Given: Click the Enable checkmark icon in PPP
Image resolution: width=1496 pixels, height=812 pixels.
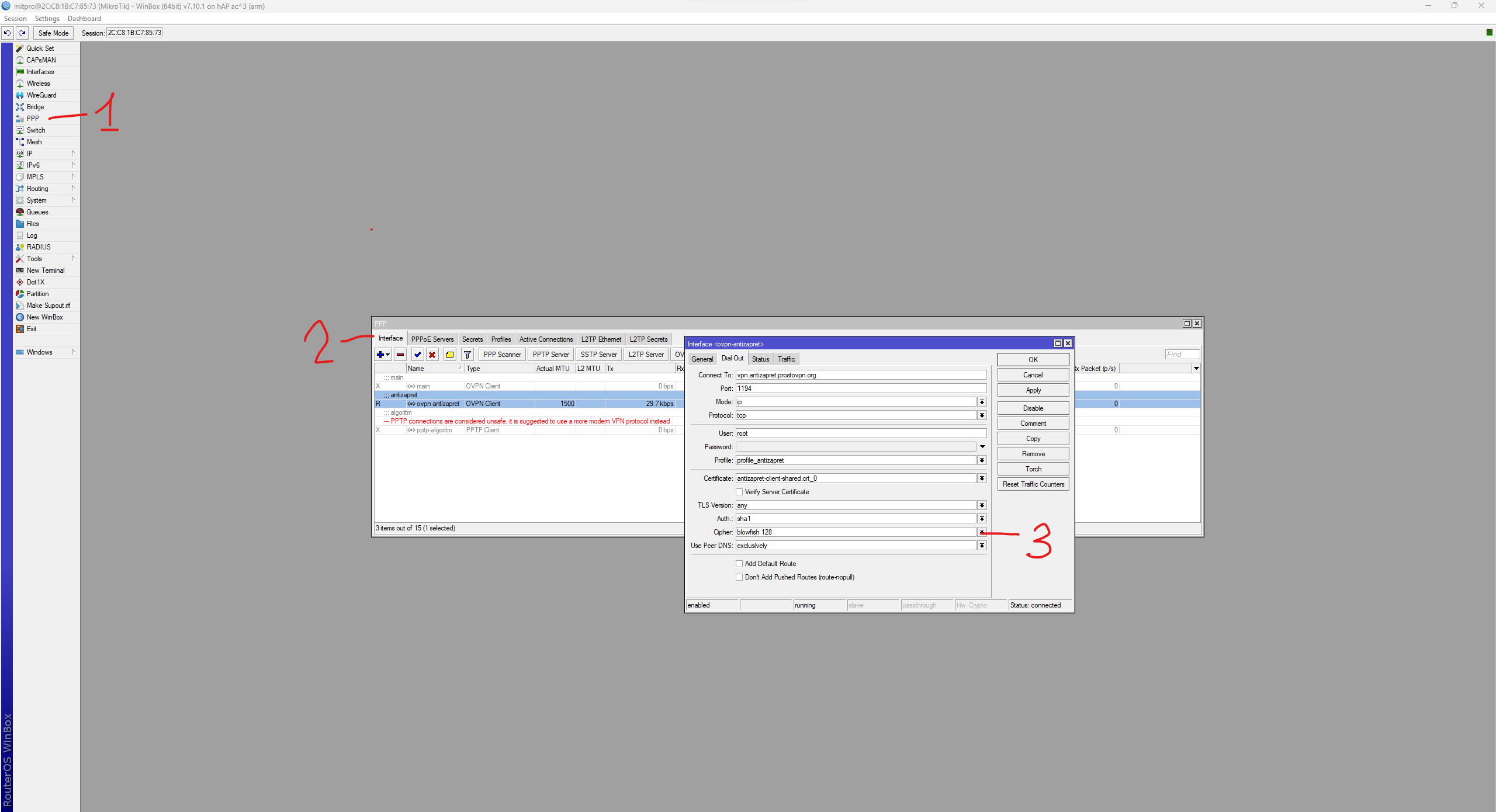Looking at the screenshot, I should click(418, 355).
